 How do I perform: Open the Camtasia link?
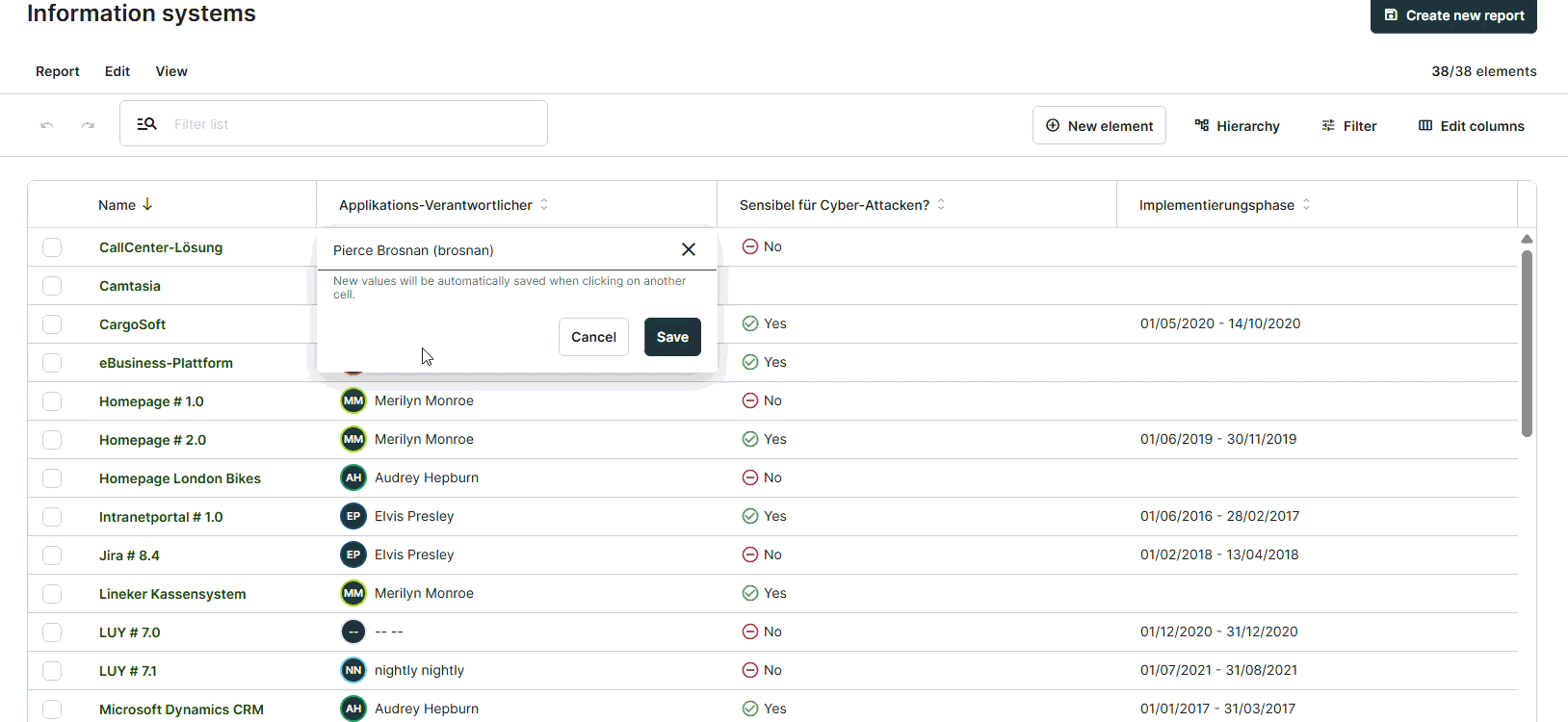pos(130,286)
